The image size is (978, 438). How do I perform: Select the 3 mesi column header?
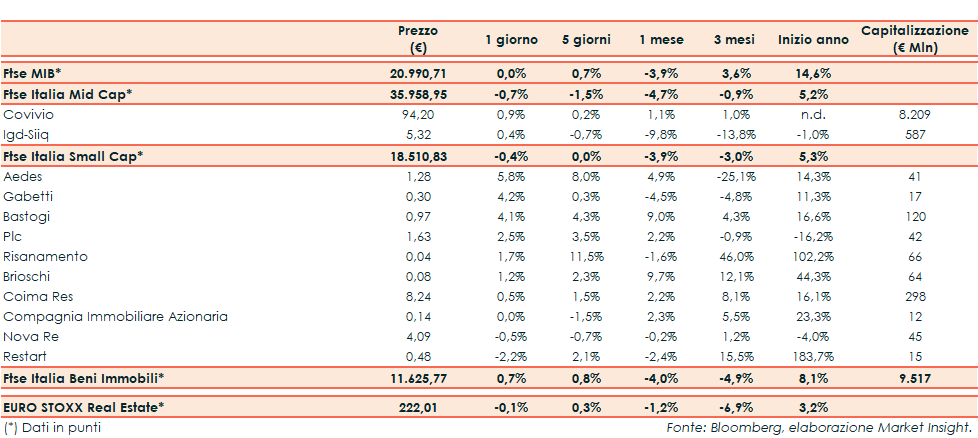coord(733,40)
